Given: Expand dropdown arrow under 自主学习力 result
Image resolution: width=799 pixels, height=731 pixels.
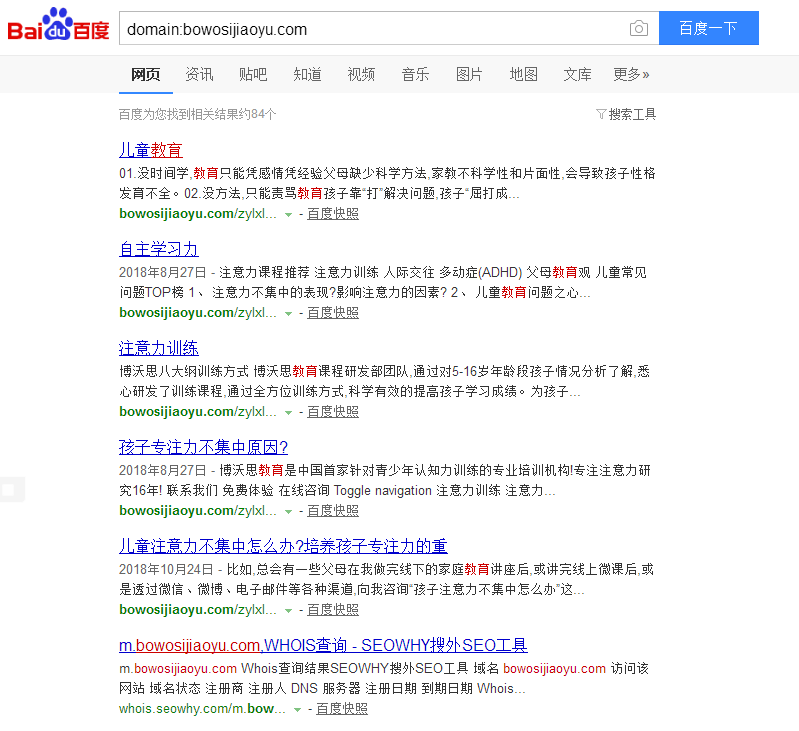Looking at the screenshot, I should pos(288,314).
